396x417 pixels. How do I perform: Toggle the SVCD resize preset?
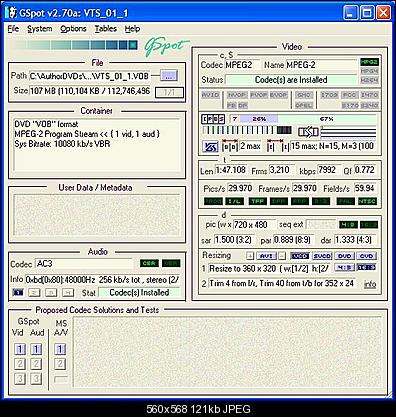322,256
